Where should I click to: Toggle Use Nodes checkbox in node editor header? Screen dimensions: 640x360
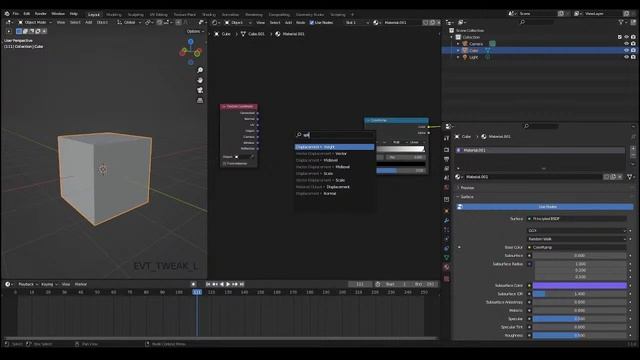tap(312, 22)
